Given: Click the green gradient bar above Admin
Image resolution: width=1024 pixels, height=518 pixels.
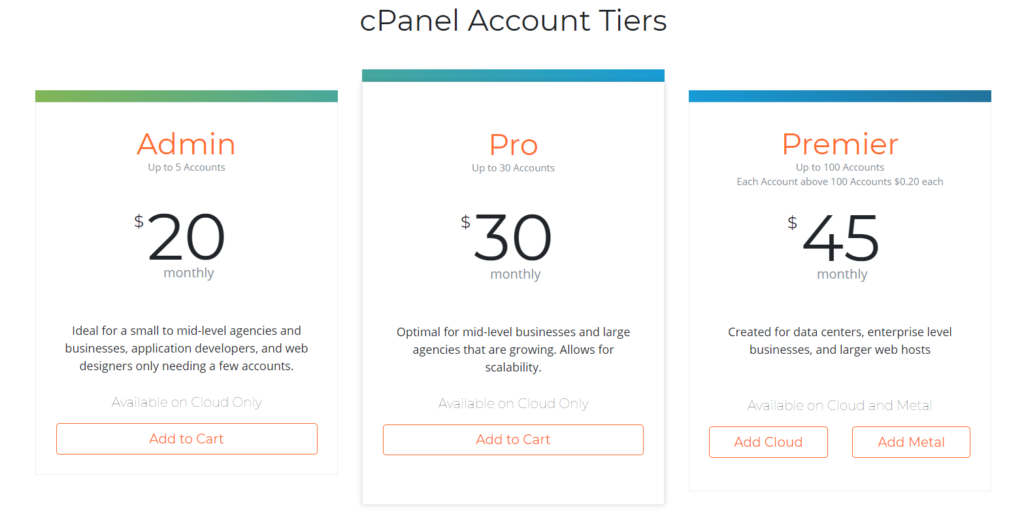Looking at the screenshot, I should [187, 96].
